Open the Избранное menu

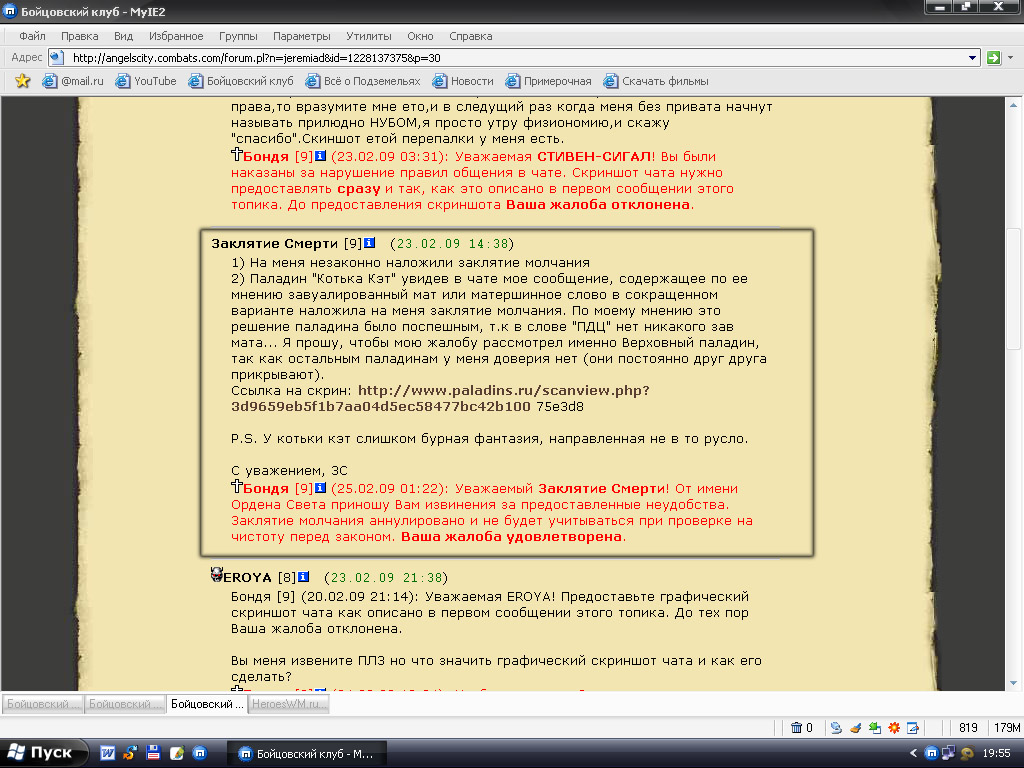point(176,36)
